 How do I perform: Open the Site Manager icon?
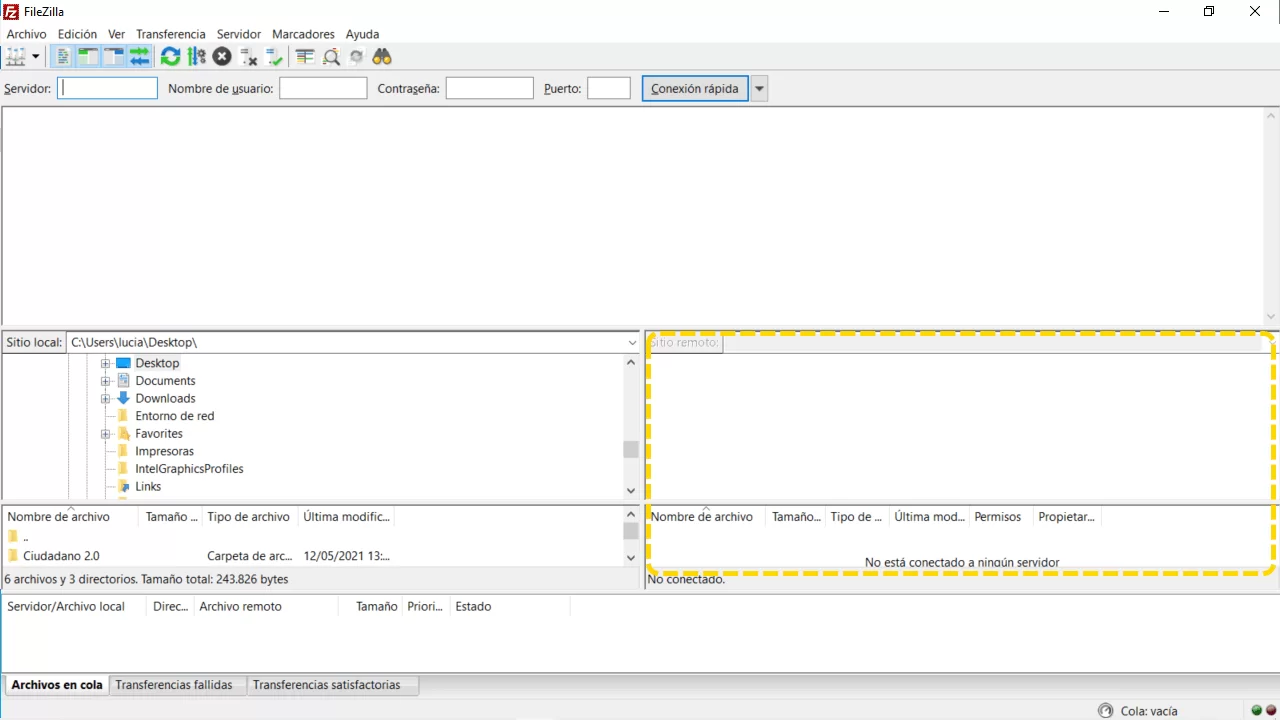16,57
